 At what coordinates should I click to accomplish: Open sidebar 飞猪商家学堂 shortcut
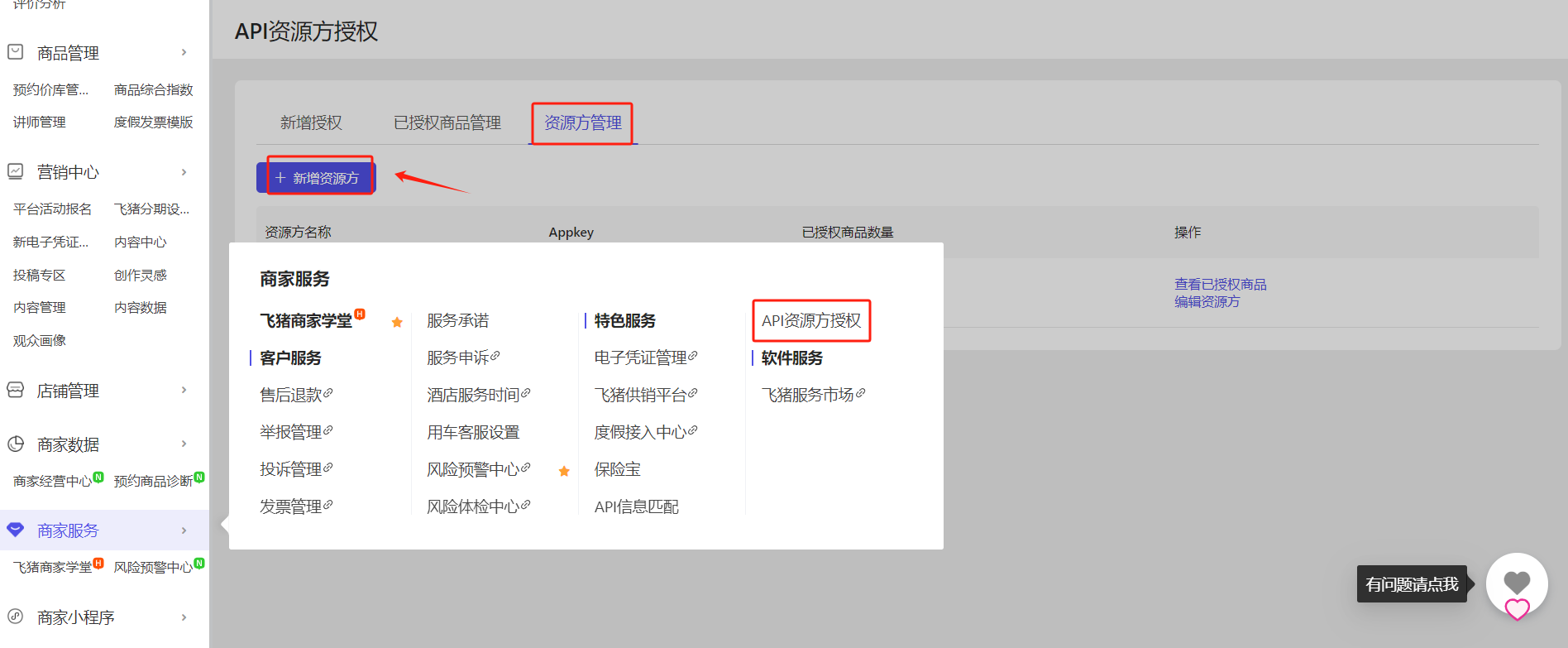click(53, 567)
